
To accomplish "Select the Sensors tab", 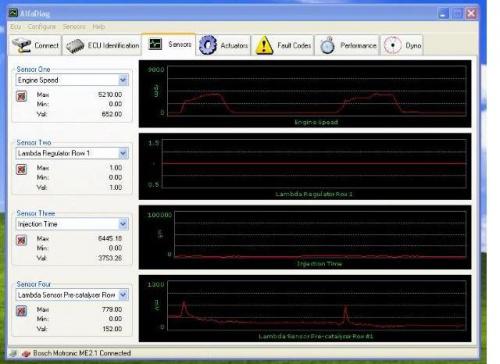I will (x=169, y=44).
